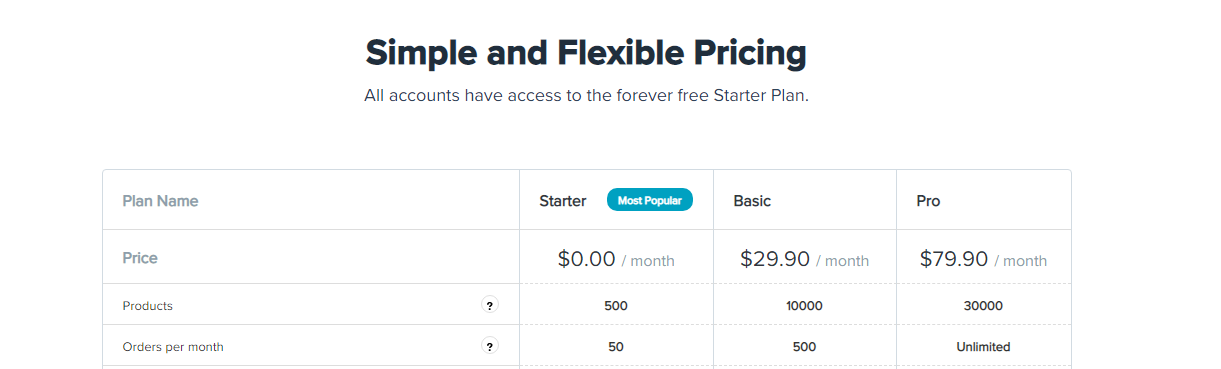Click Pro's 30000 products value
This screenshot has width=1221, height=369.
(983, 306)
